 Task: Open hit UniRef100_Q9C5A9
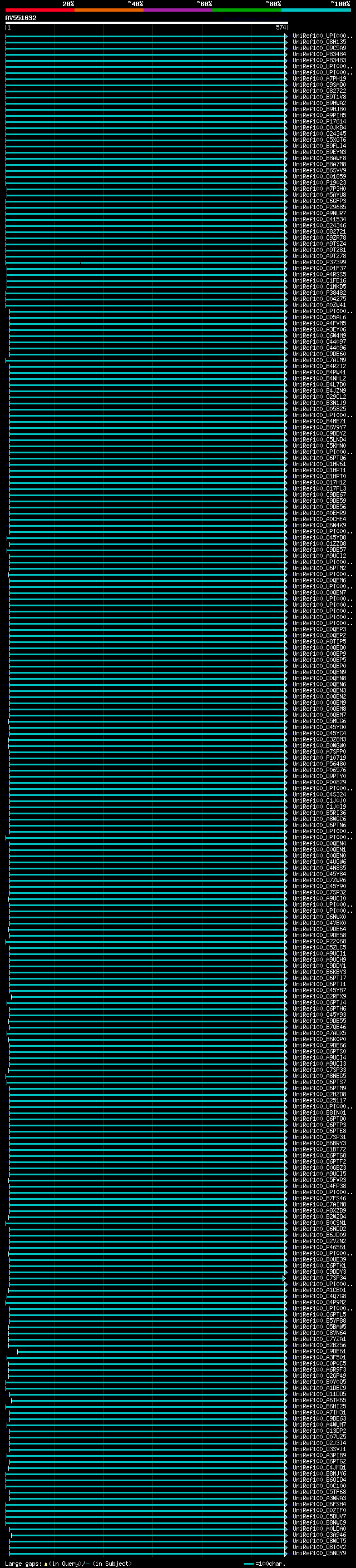tap(319, 49)
